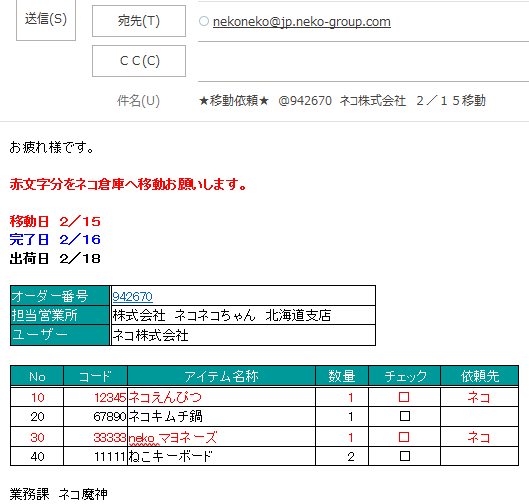This screenshot has width=529, height=504.
Task: Click the signature 業務課 ネコ魔神
Action: (x=59, y=494)
